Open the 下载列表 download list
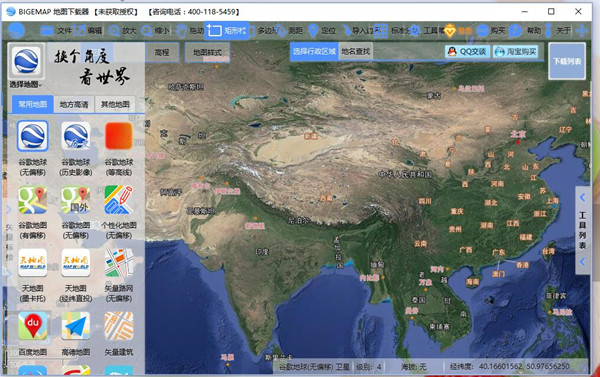Image resolution: width=600 pixels, height=377 pixels. [567, 61]
